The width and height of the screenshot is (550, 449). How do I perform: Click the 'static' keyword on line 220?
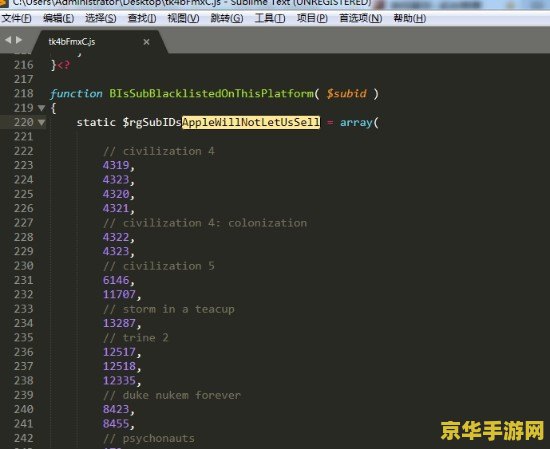pyautogui.click(x=96, y=122)
